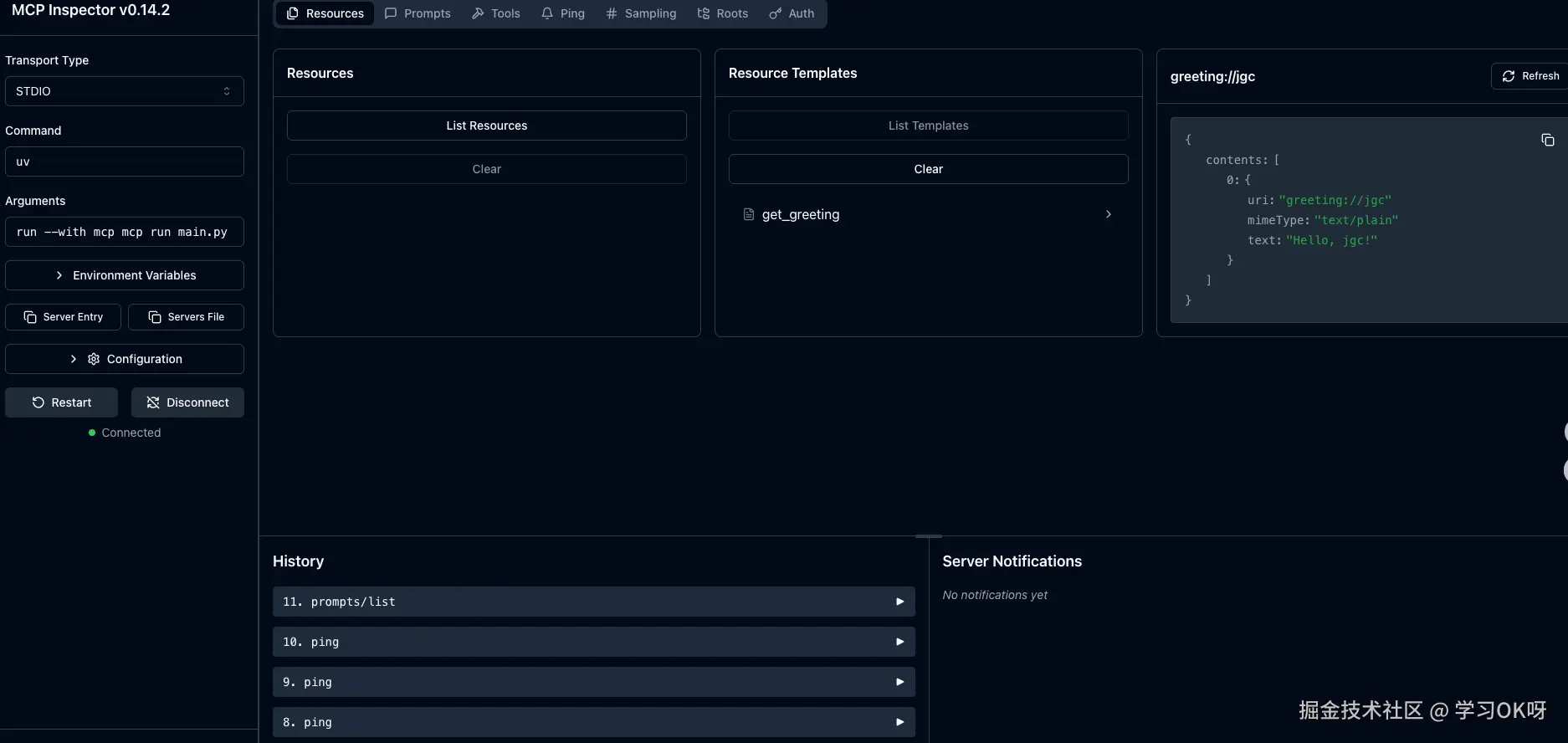Open the Auth tab
Image resolution: width=1568 pixels, height=743 pixels.
[792, 13]
